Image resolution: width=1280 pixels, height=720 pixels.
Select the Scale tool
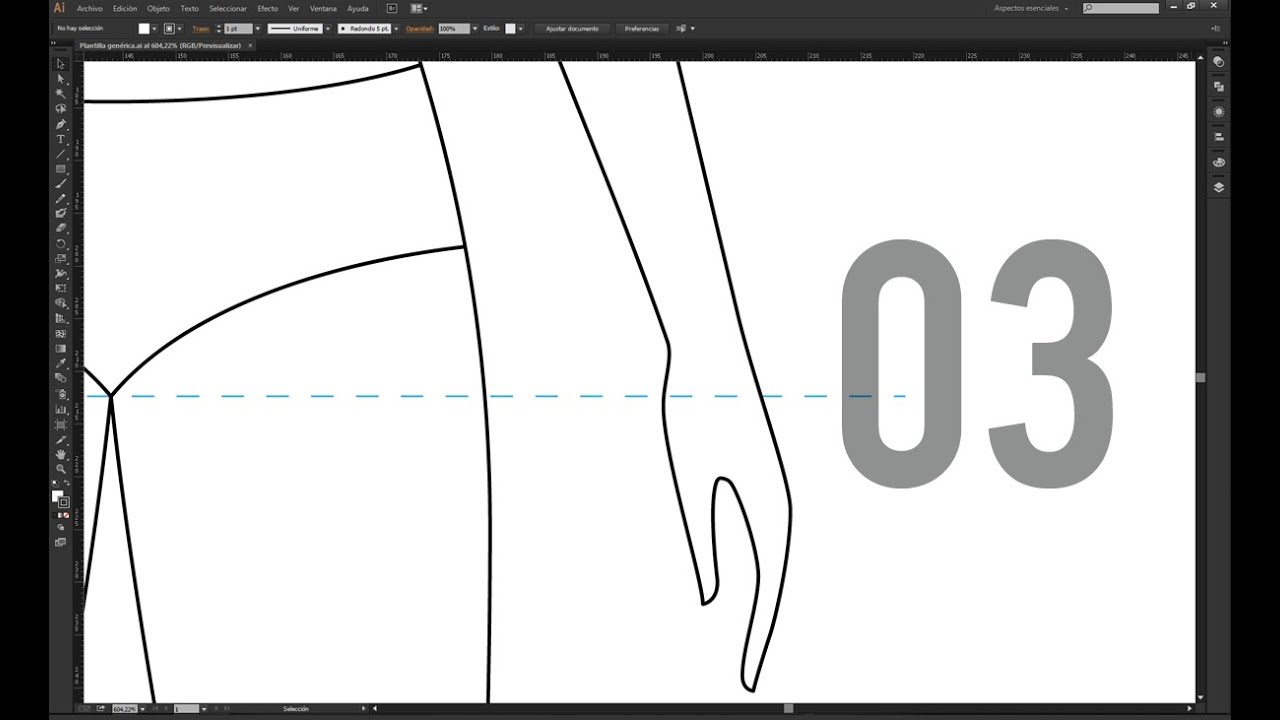pyautogui.click(x=61, y=258)
